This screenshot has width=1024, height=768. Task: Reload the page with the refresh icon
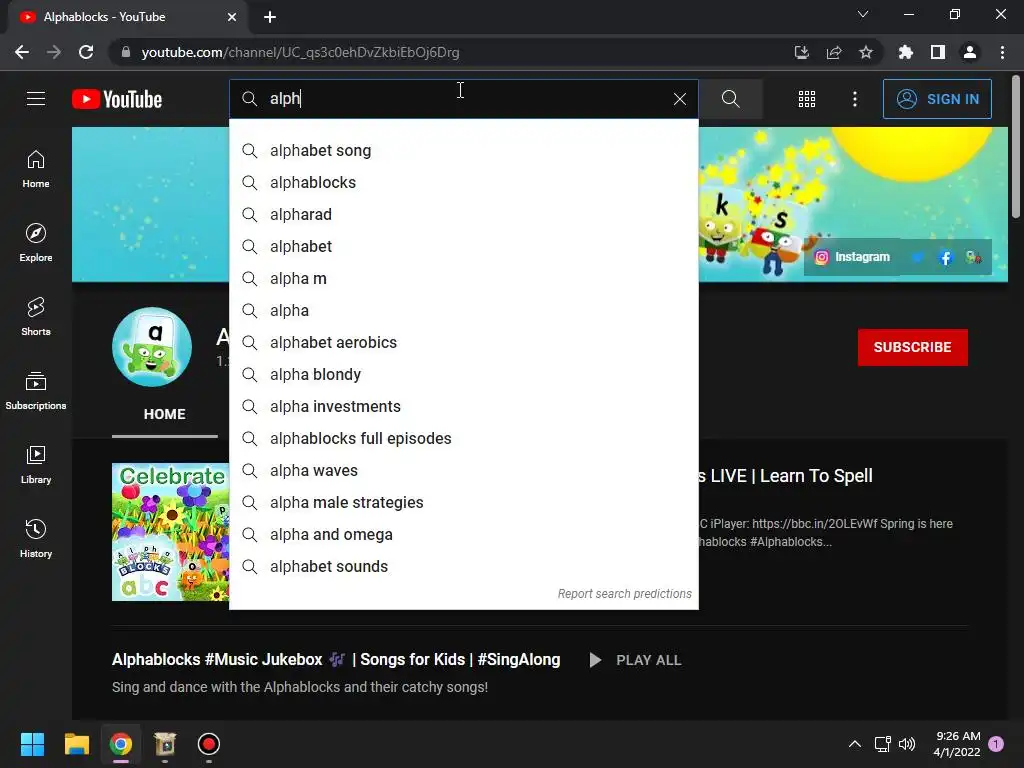coord(86,52)
